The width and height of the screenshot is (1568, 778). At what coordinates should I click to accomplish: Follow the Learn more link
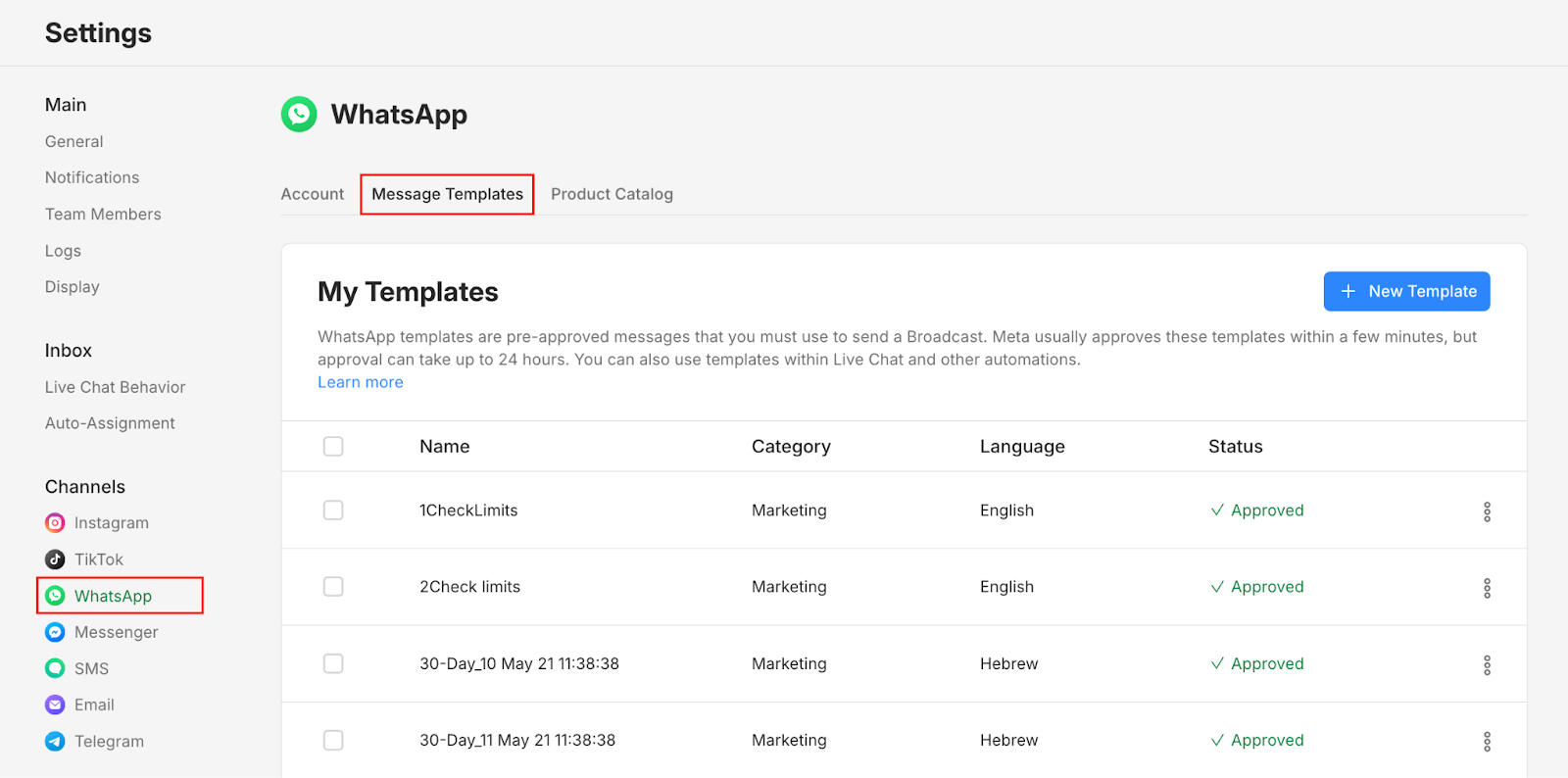(x=361, y=382)
